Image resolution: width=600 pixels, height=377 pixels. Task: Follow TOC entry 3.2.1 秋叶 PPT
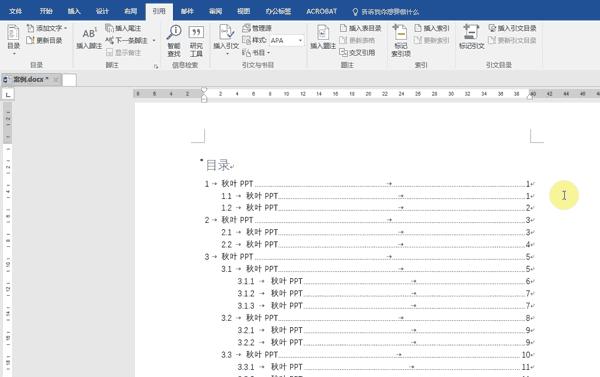[386, 330]
